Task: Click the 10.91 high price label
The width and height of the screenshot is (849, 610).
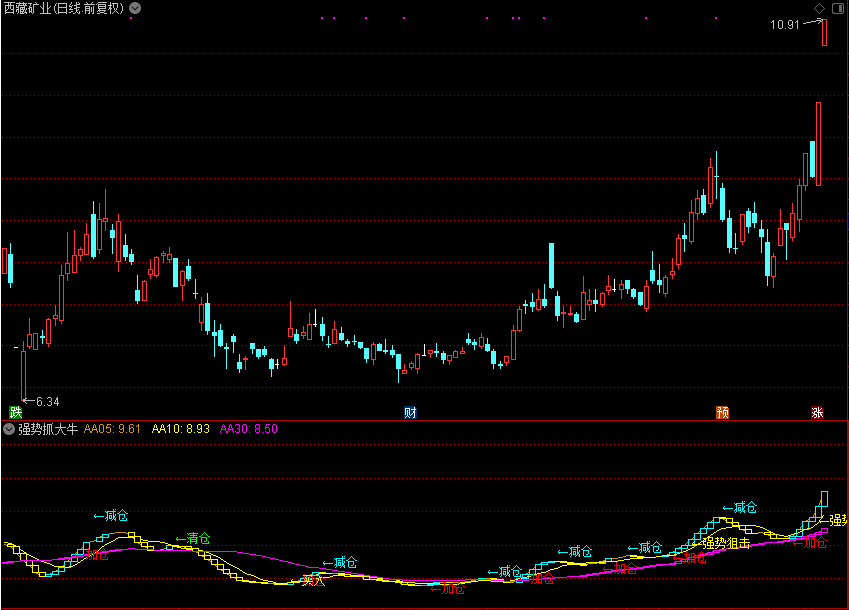Action: [785, 25]
